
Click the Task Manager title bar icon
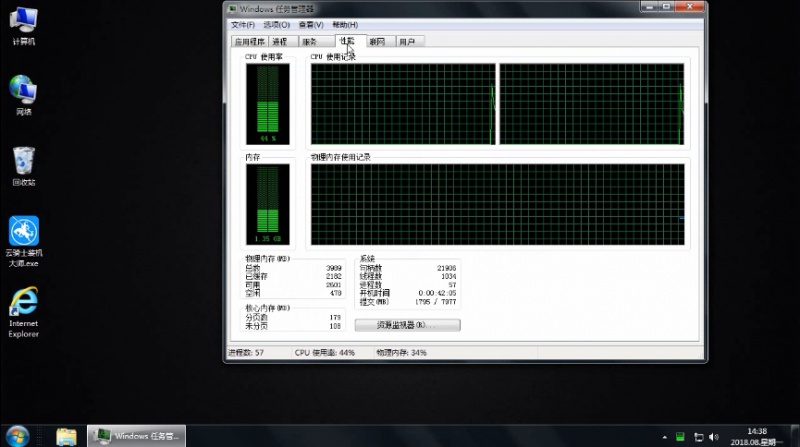233,9
